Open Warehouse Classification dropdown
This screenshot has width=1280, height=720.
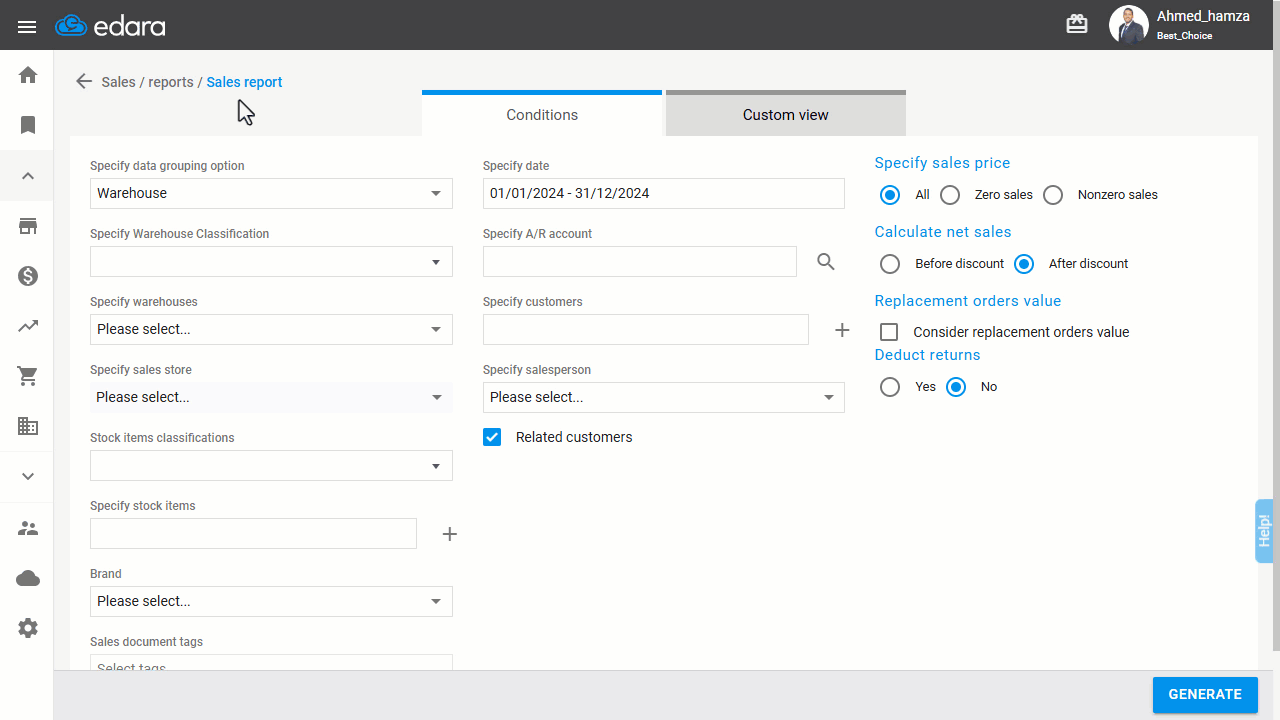pos(271,261)
